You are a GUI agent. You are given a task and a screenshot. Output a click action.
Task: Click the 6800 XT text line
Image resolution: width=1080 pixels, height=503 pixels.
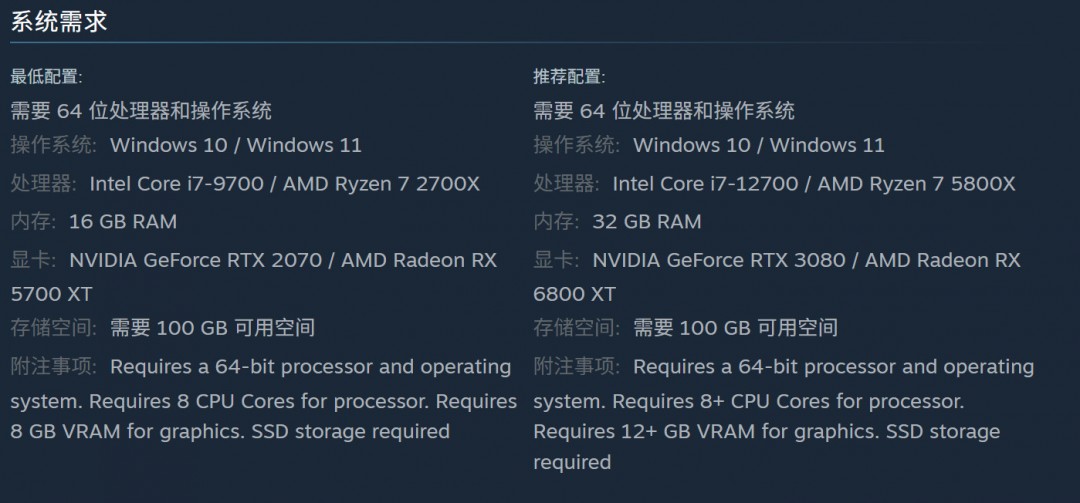pyautogui.click(x=574, y=294)
